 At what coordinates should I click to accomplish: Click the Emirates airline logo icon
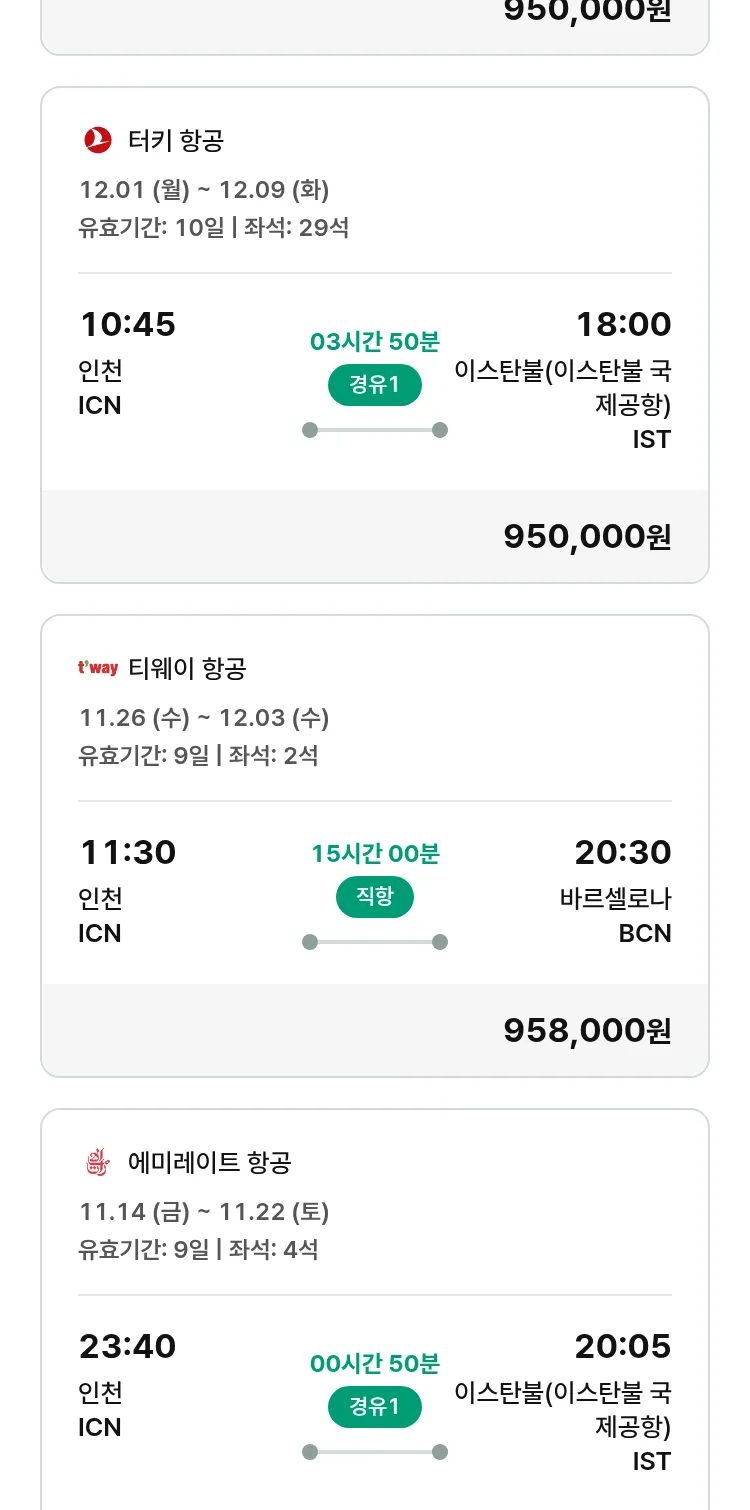click(98, 1163)
